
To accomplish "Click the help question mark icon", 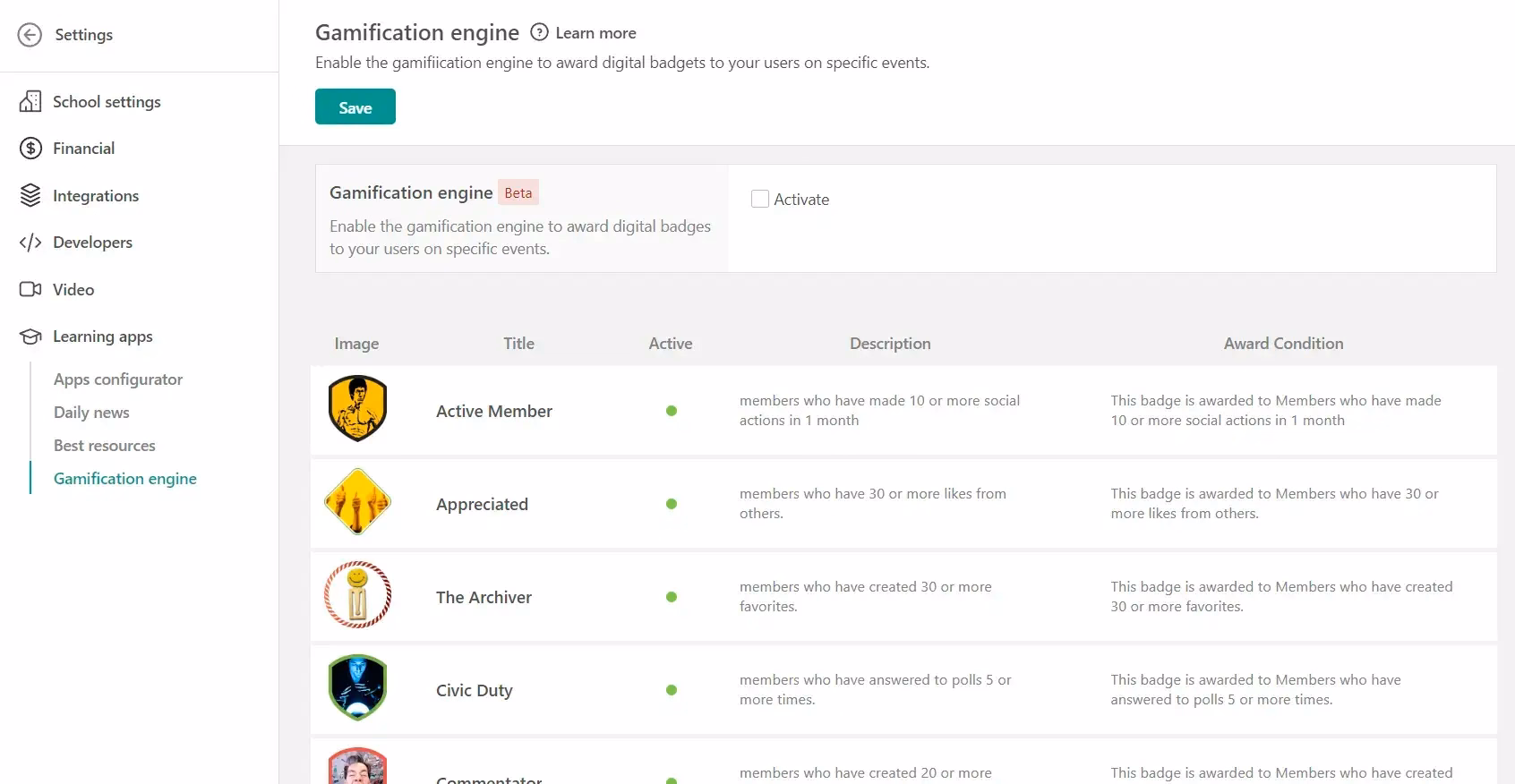I will point(539,32).
